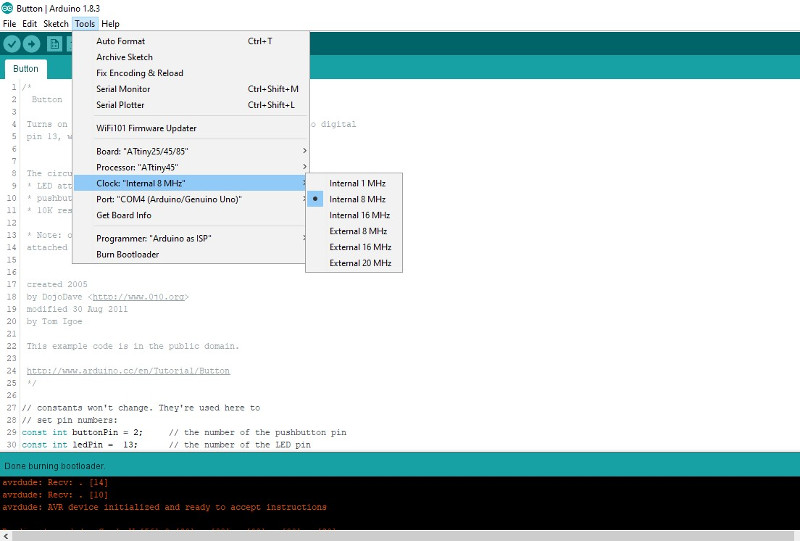800x541 pixels.
Task: Open the Edit menu
Action: pos(29,23)
